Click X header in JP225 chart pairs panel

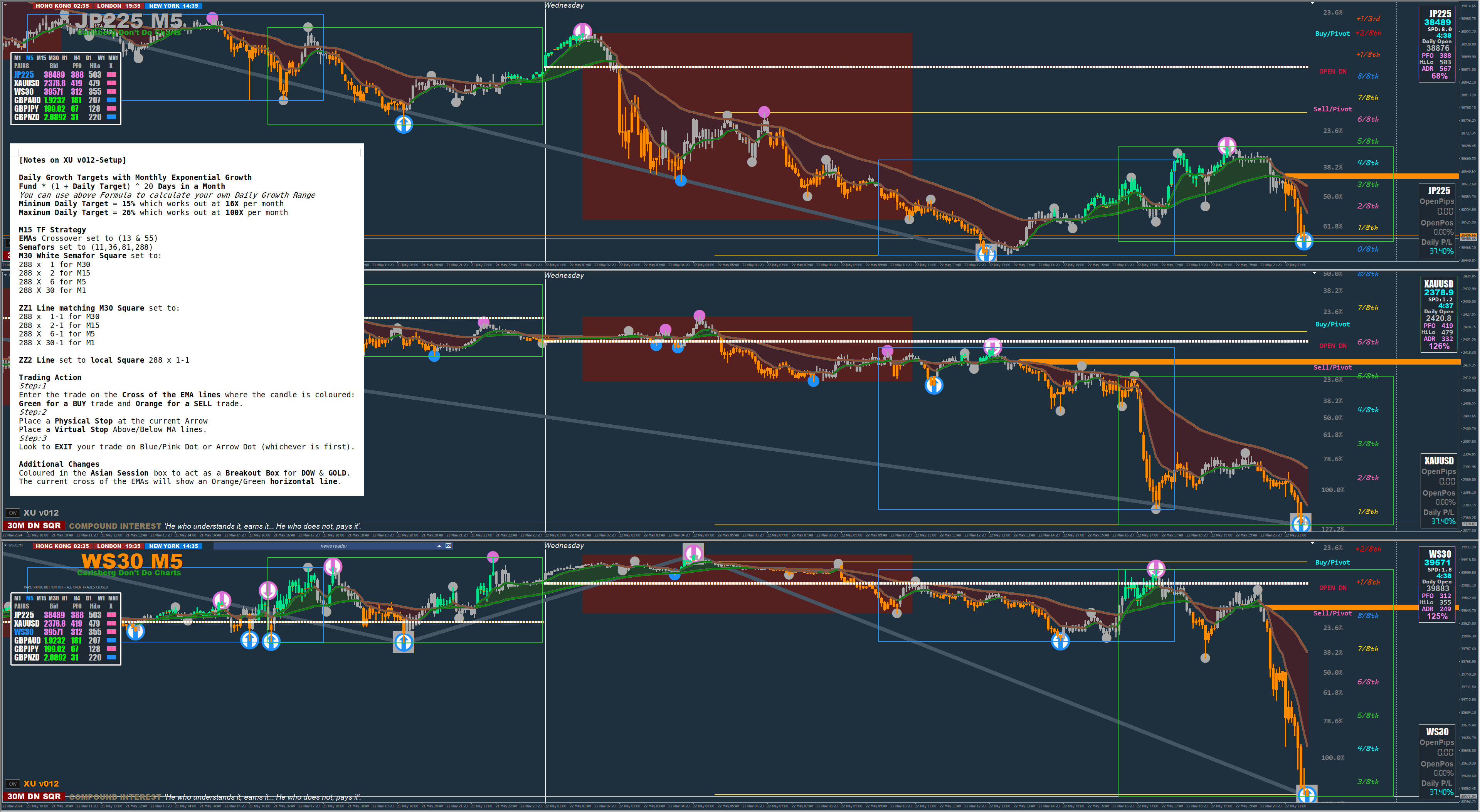coord(111,66)
